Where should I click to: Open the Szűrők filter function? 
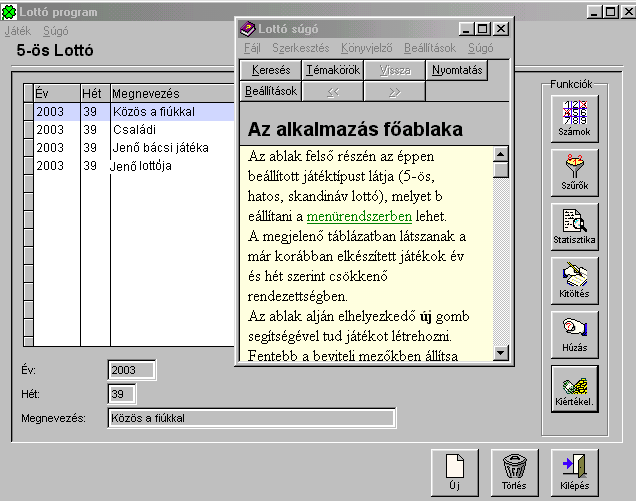[x=574, y=172]
